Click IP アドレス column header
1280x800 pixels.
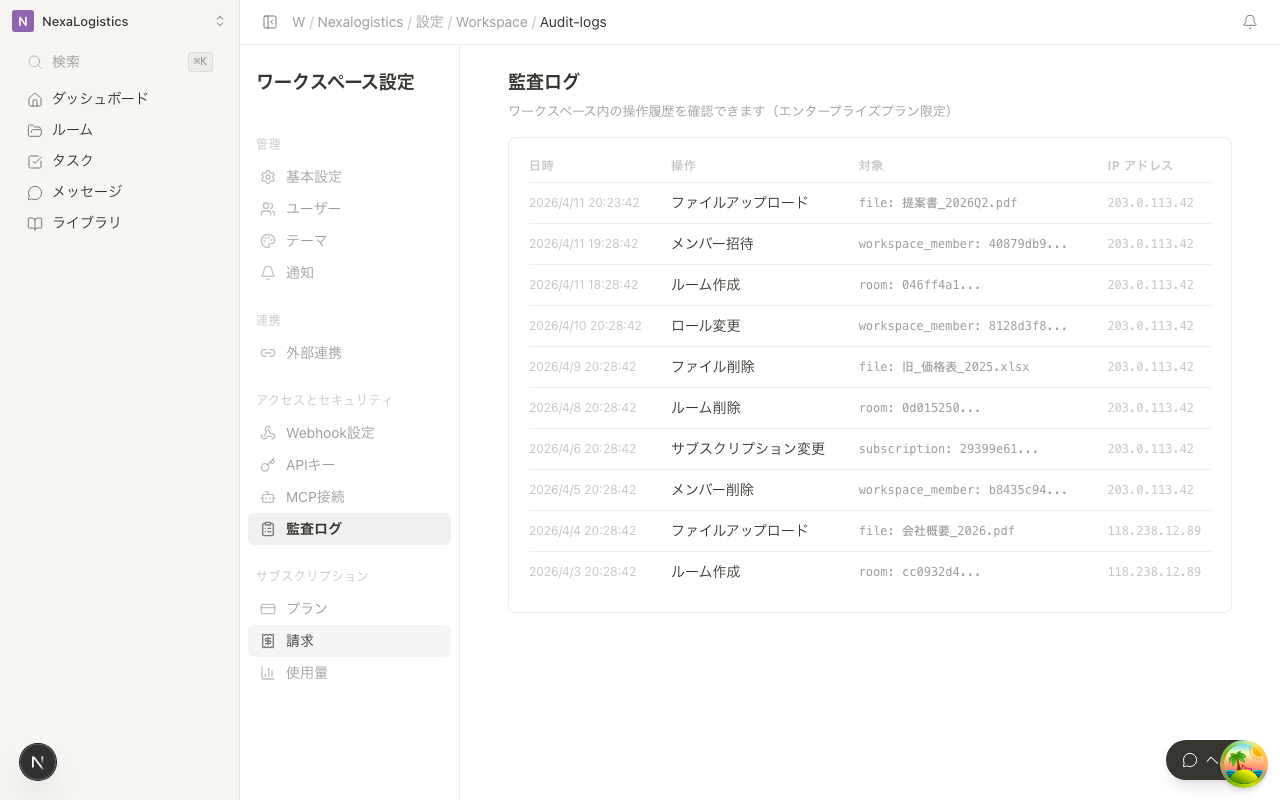tap(1140, 165)
